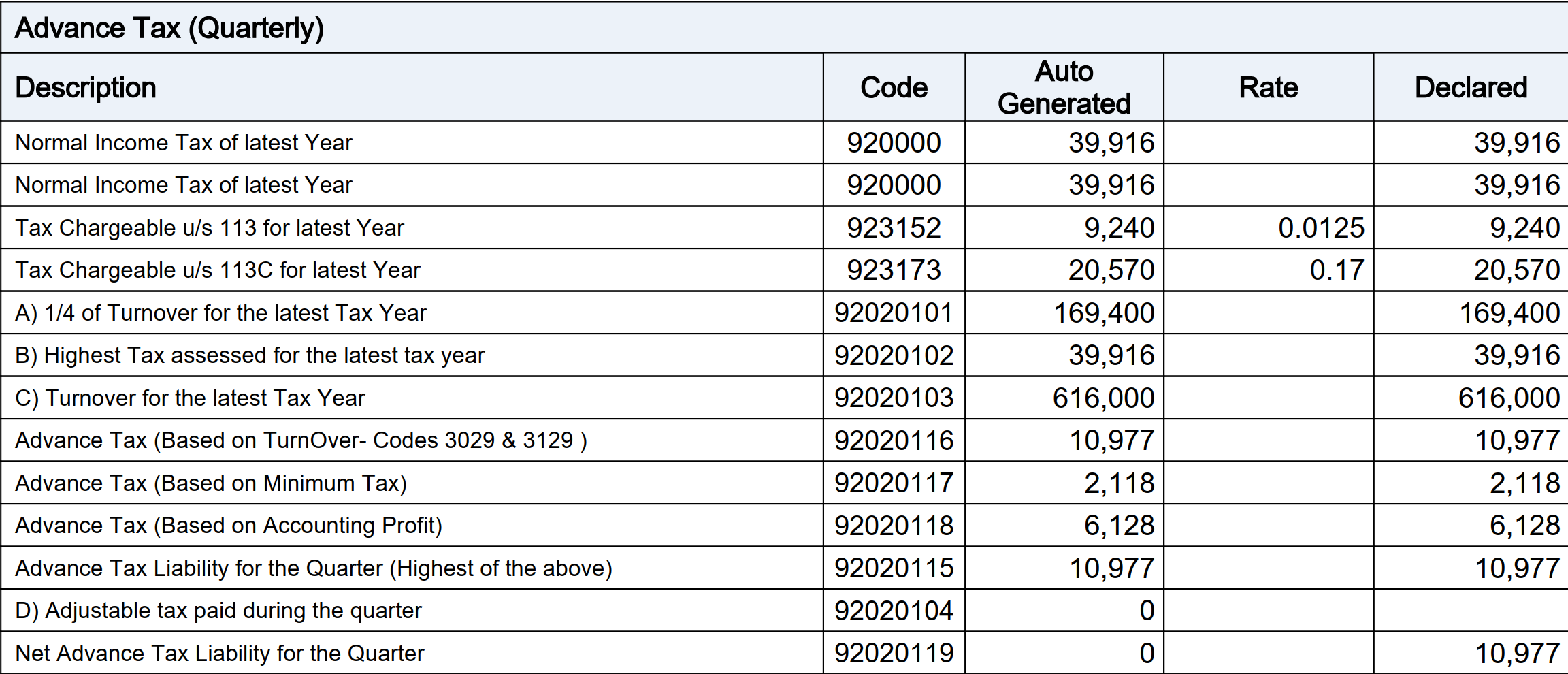This screenshot has height=674, width=1568.
Task: Click Declared 2,118 in Minimum Tax row
Action: (x=1524, y=483)
